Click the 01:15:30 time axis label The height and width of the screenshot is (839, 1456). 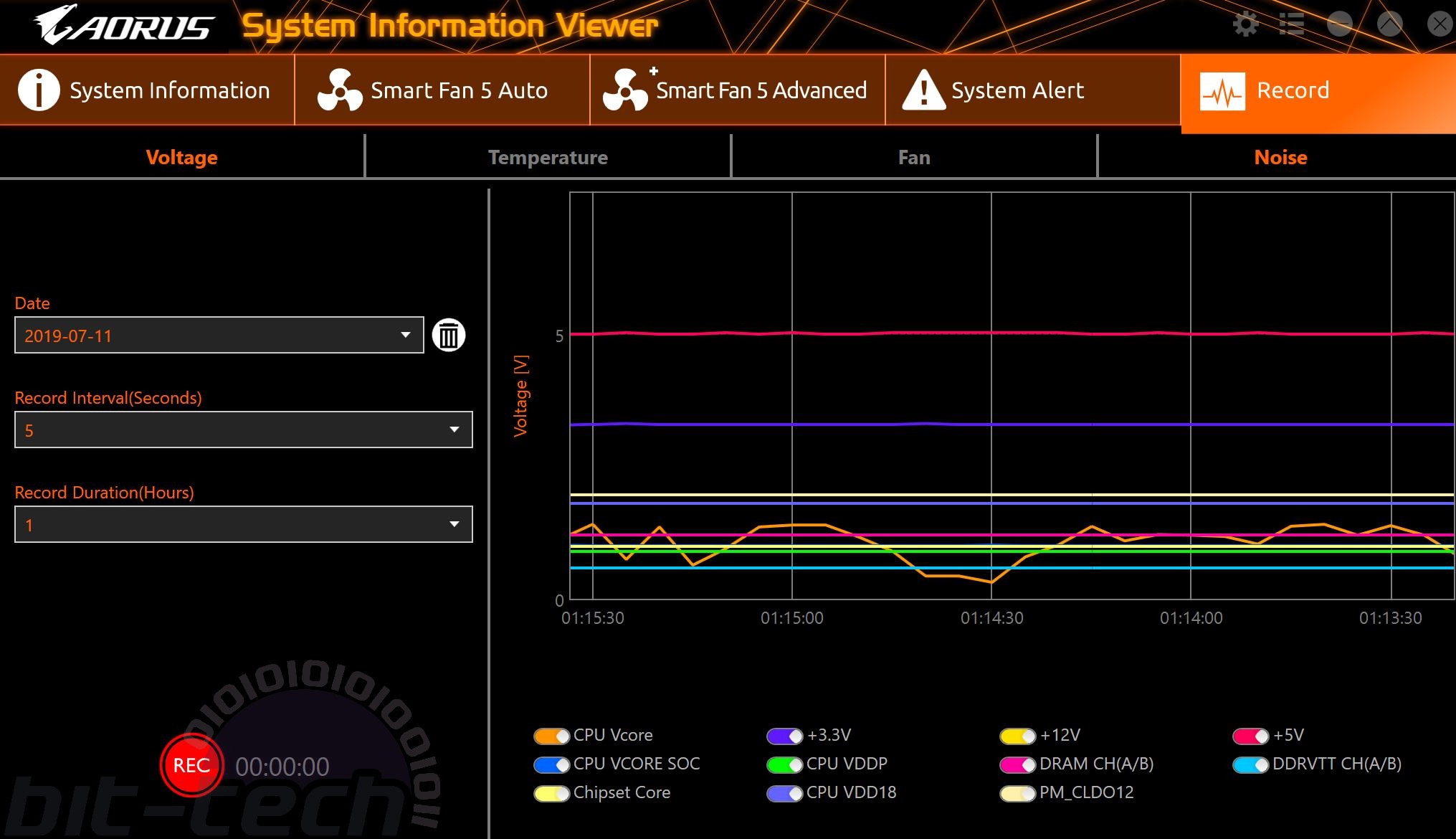pos(593,617)
